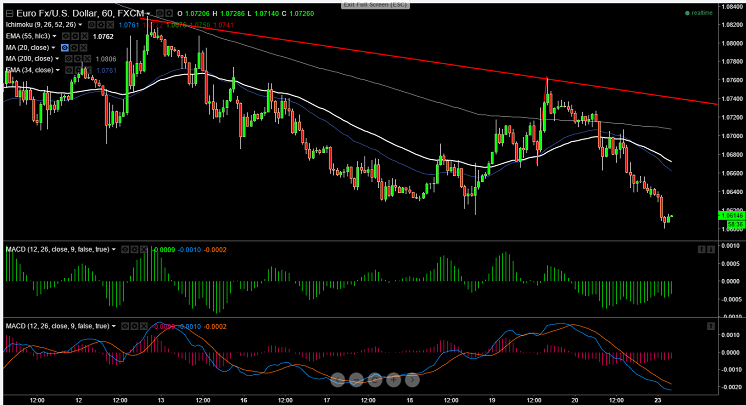Click the 1.07600 price scale label
Viewport: 746px width, 405px height.
[733, 80]
